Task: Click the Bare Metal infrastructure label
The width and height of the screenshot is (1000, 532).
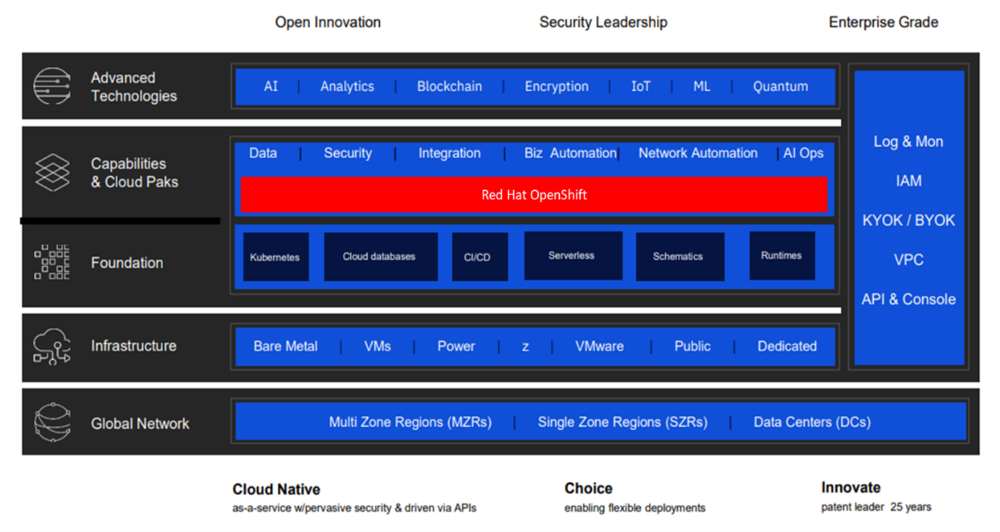Action: pyautogui.click(x=285, y=346)
